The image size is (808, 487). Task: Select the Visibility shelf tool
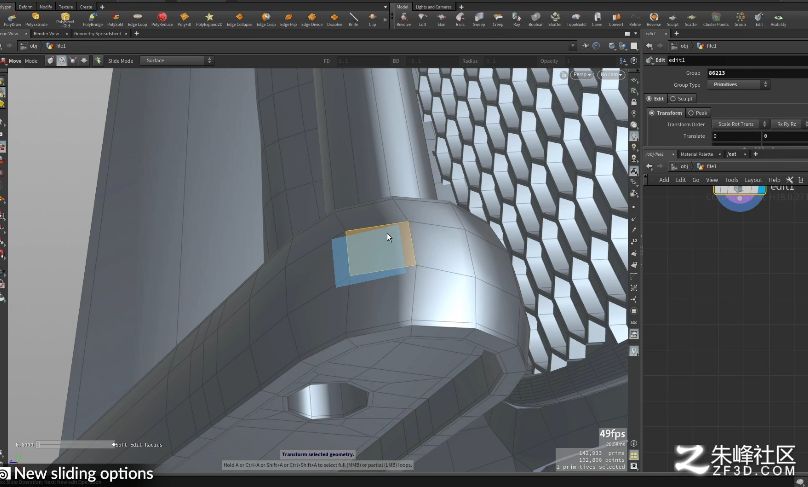pos(778,20)
